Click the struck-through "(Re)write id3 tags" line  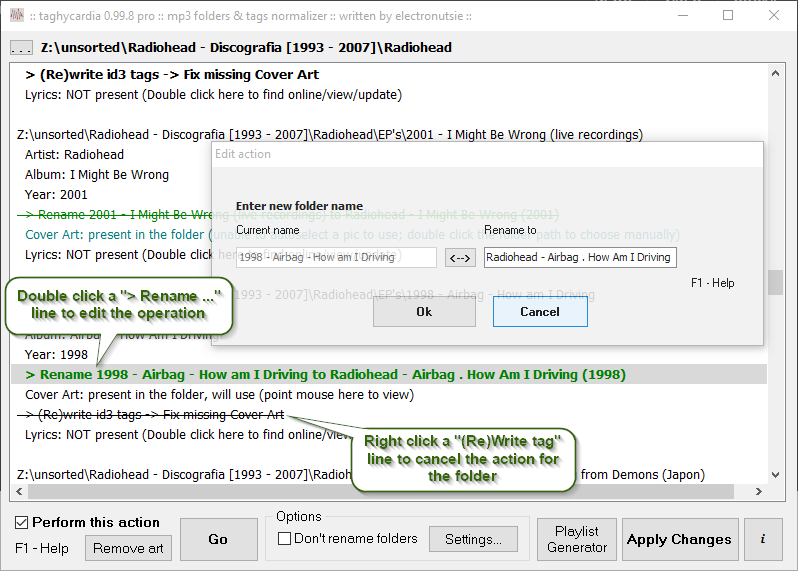[151, 415]
